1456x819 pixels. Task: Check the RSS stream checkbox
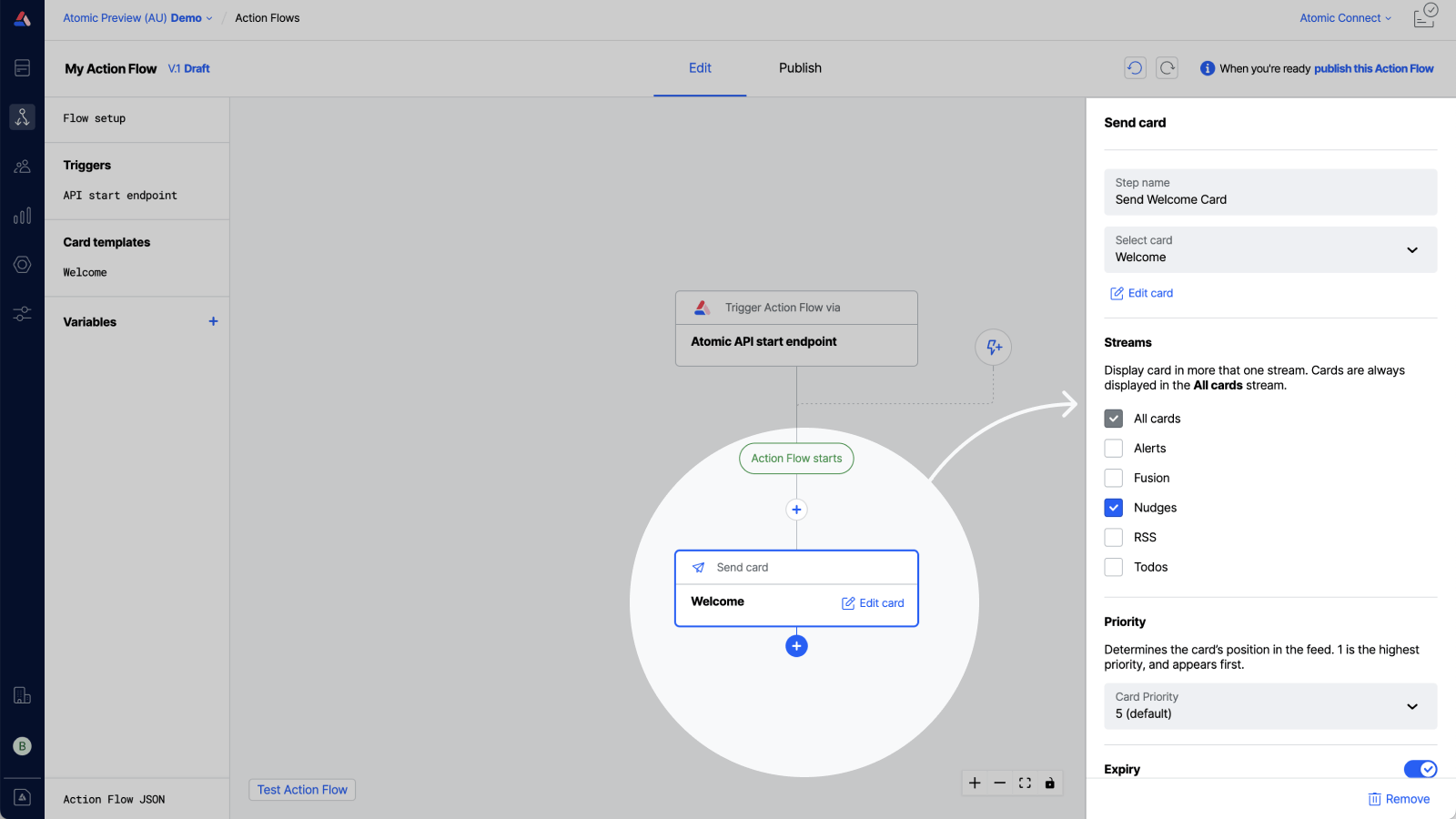point(1114,537)
